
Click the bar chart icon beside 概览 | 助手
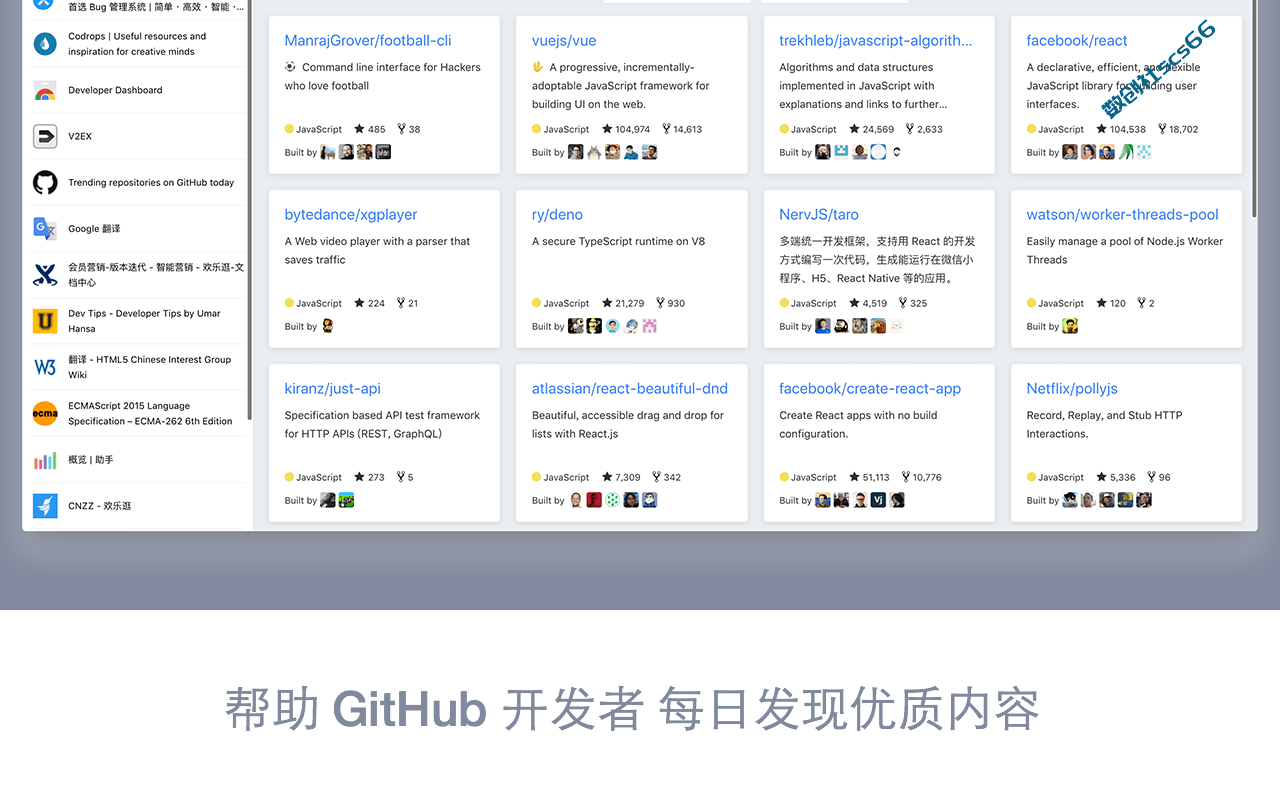tap(45, 460)
